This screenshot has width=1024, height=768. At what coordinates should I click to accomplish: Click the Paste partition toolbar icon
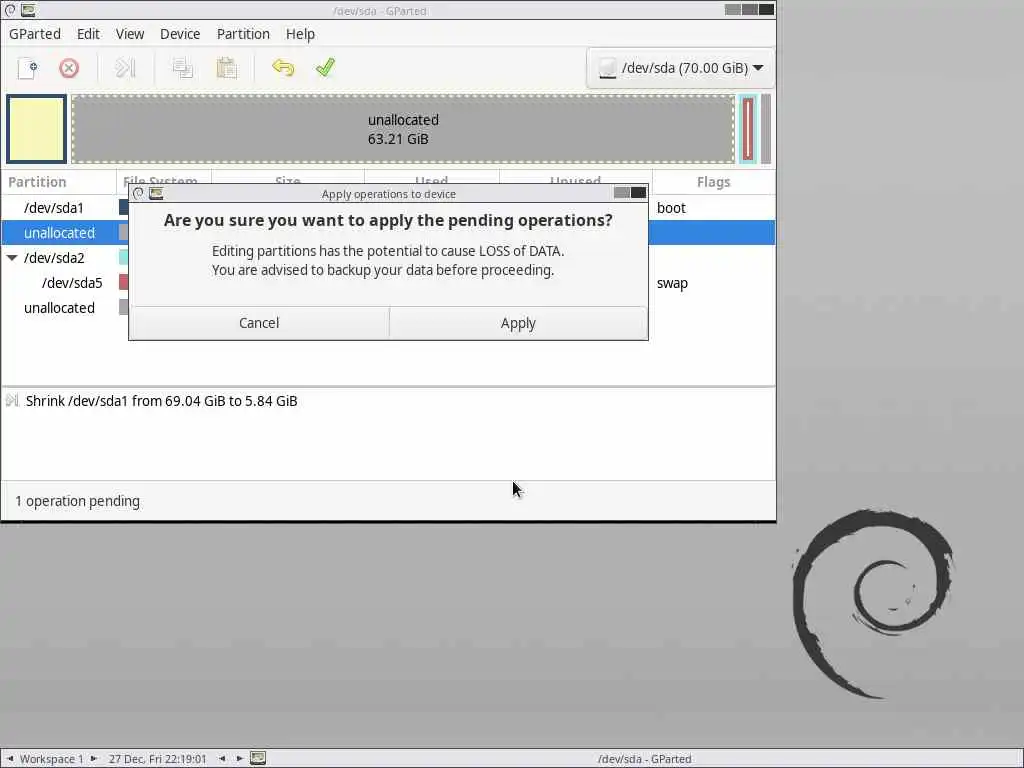coord(226,68)
